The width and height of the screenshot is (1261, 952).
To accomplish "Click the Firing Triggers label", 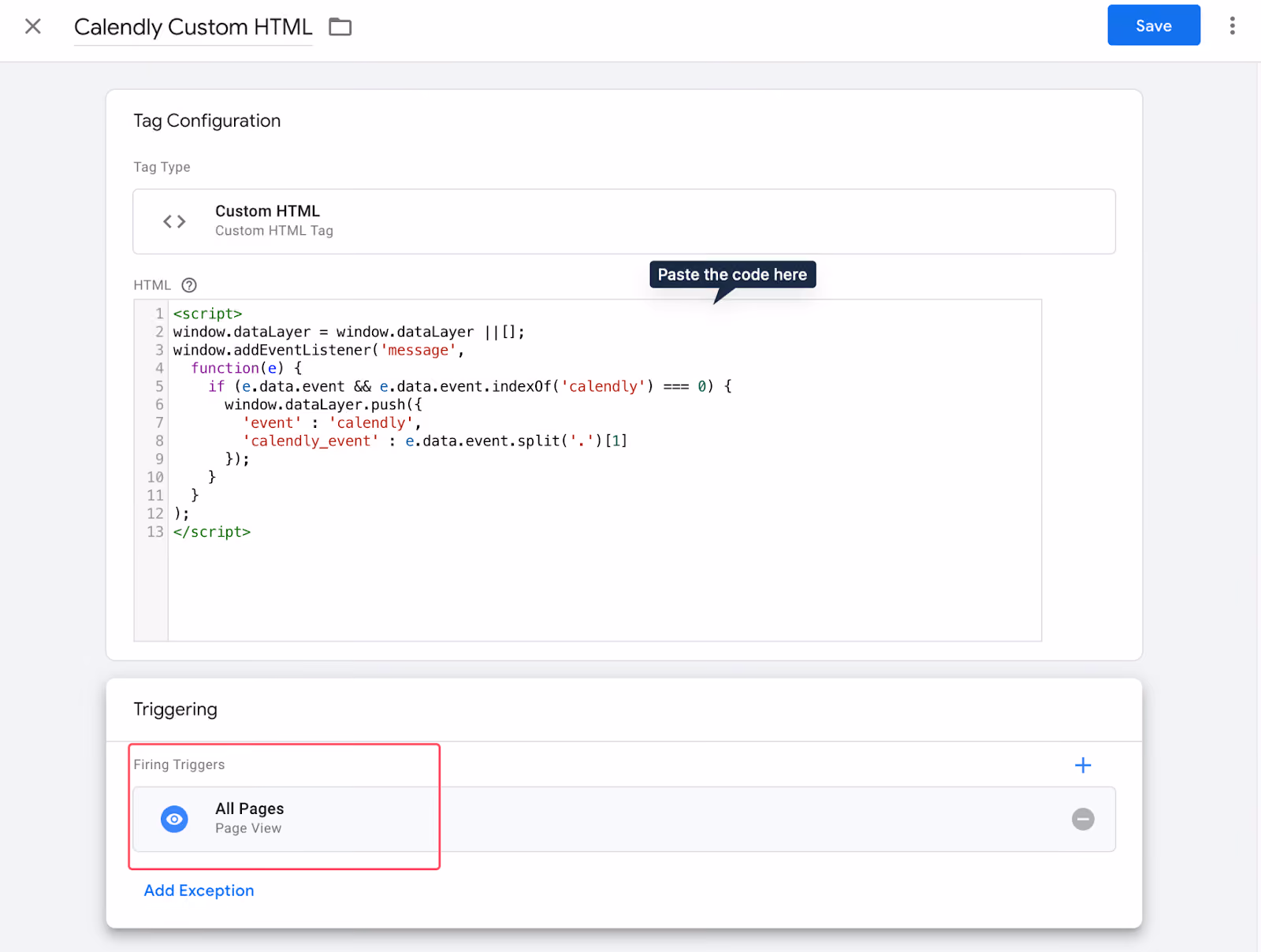I will pos(179,764).
